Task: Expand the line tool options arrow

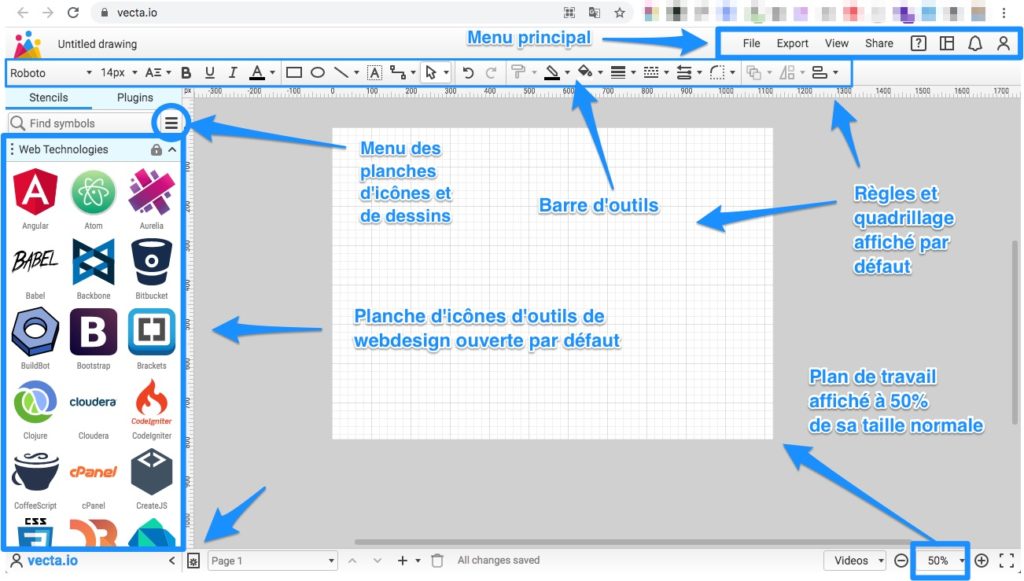Action: [357, 72]
